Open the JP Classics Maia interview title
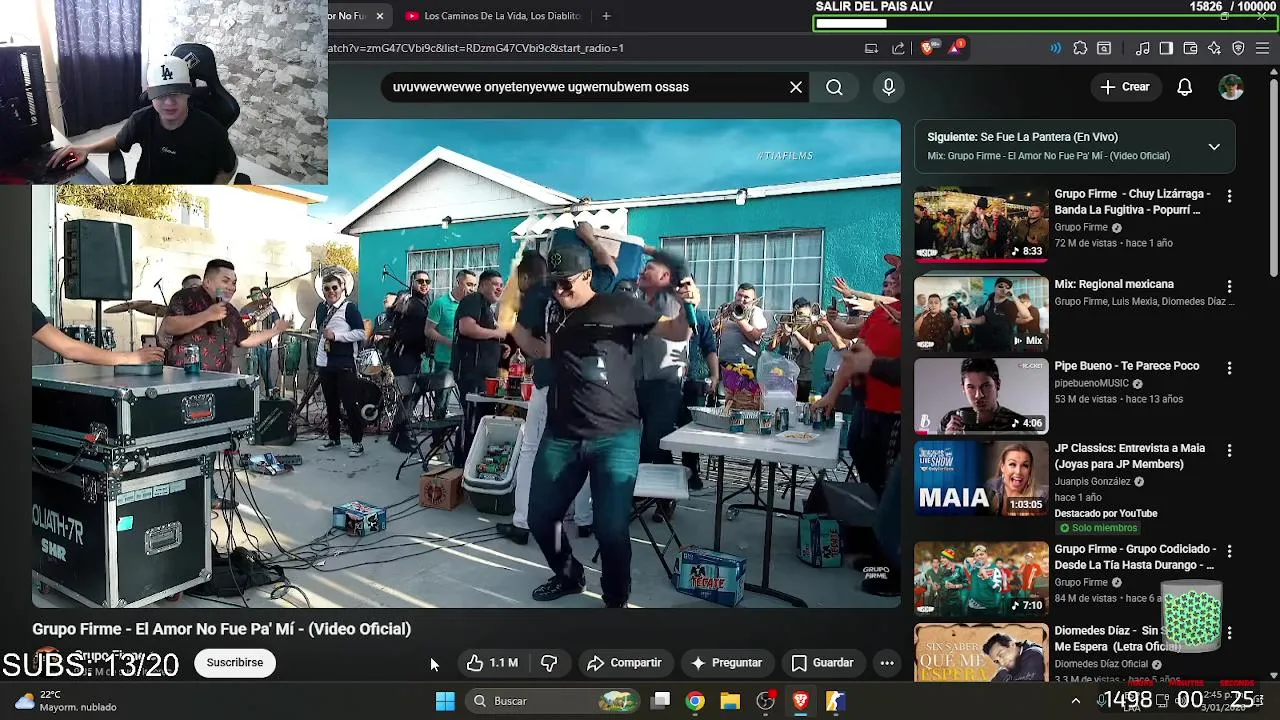The image size is (1280, 720). point(1130,456)
